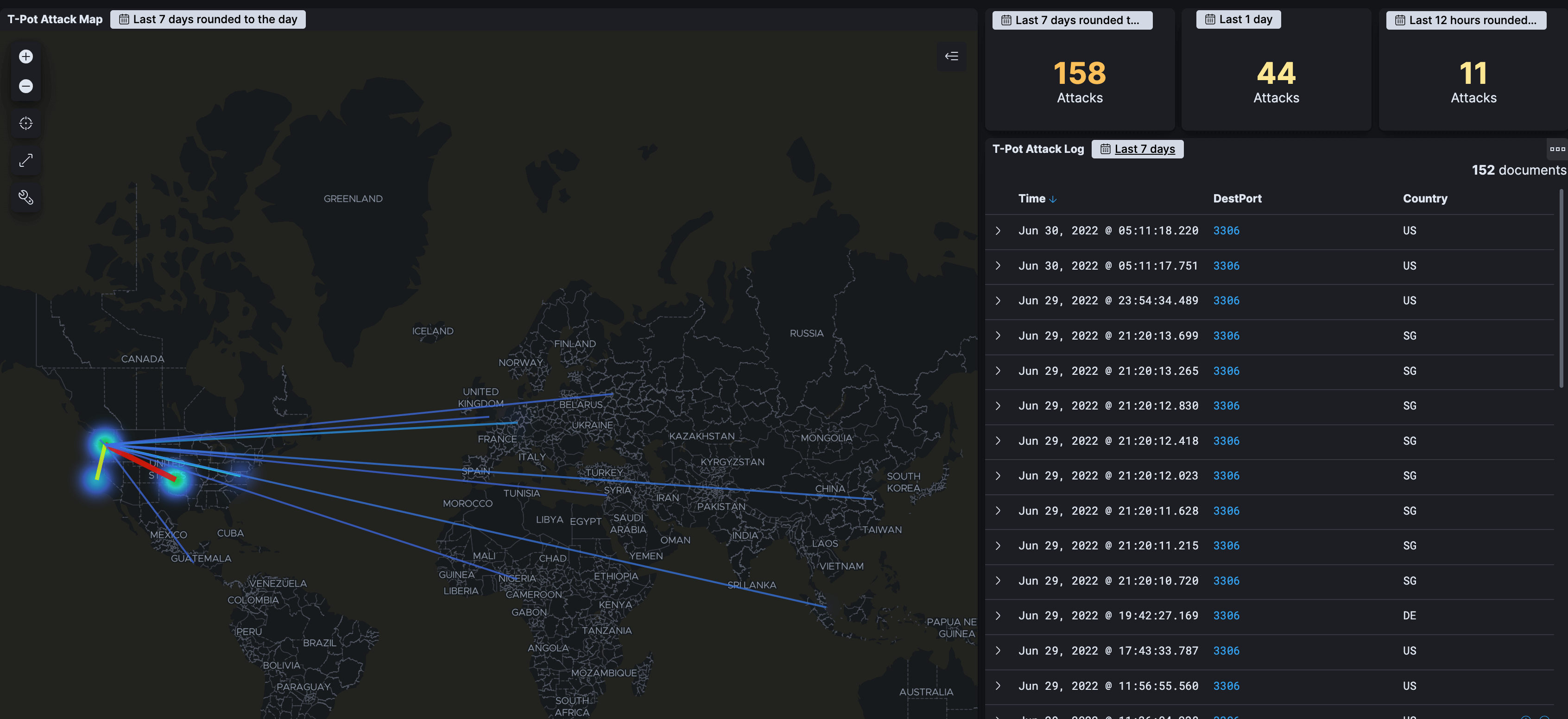Open the 'Last 12 hours rounded' time badge
Image resolution: width=1568 pixels, height=719 pixels.
click(x=1466, y=20)
